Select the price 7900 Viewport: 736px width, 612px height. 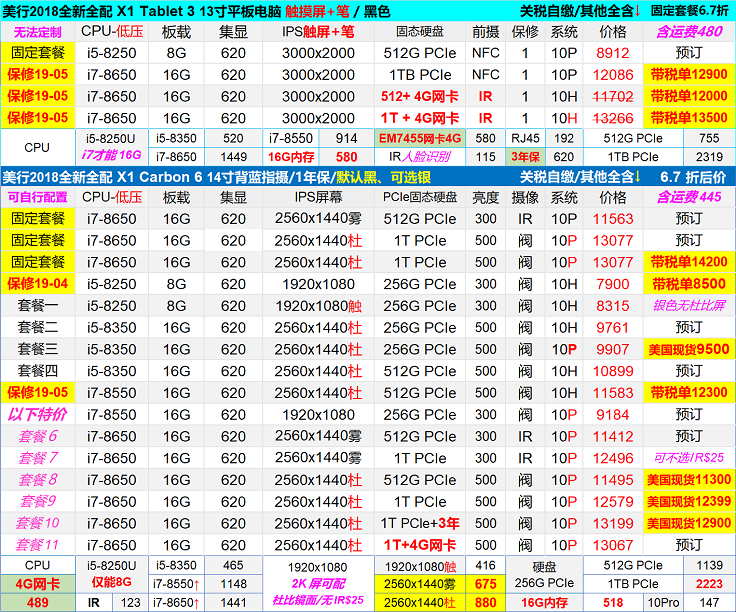[x=613, y=284]
